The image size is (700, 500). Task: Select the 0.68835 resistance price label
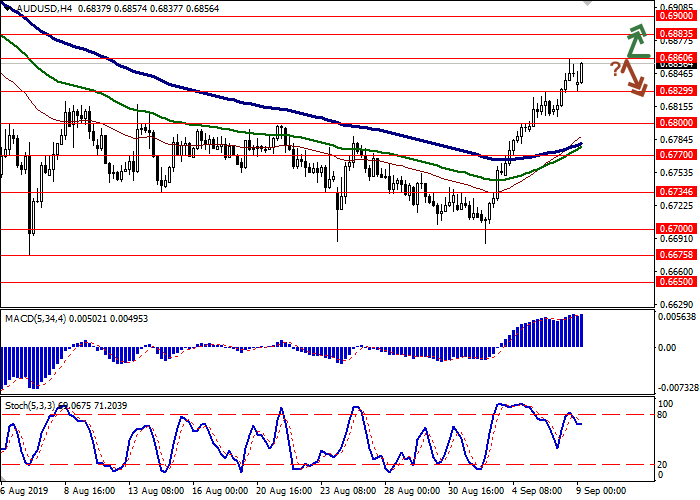click(675, 33)
